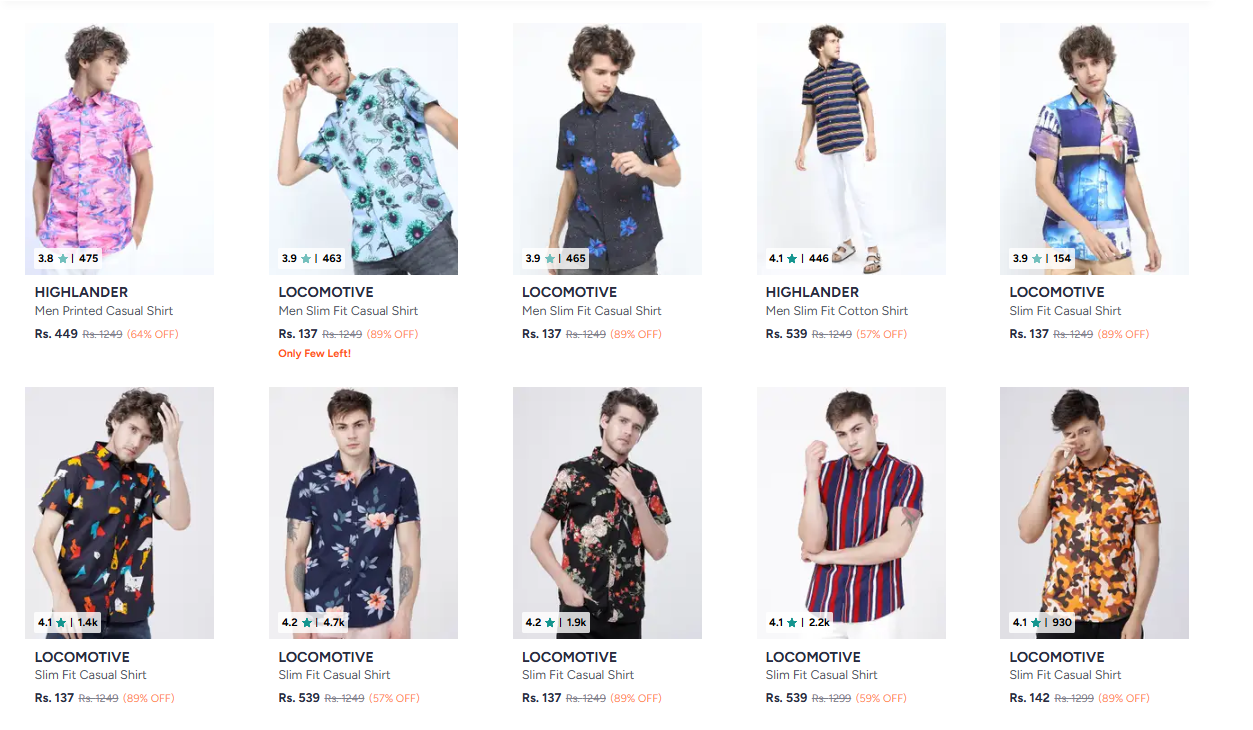This screenshot has height=730, width=1253.
Task: Click the "Only Few Left!" label
Action: click(x=315, y=354)
